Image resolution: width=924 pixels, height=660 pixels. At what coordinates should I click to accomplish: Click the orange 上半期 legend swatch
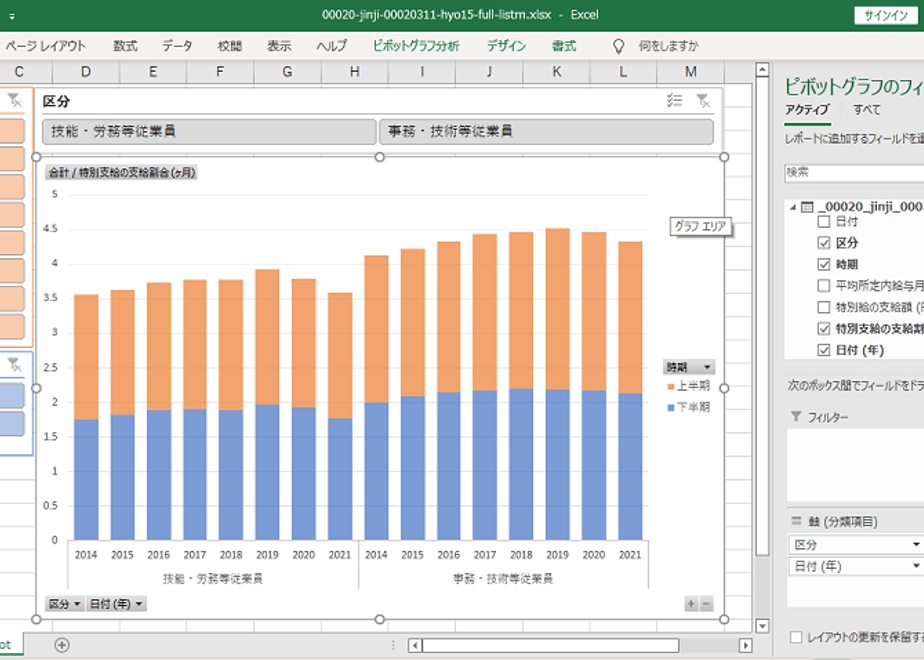(671, 387)
